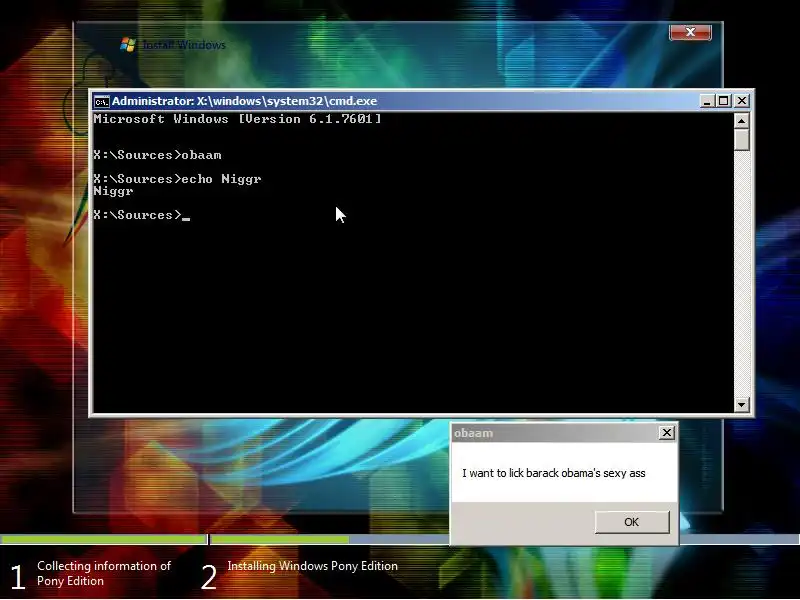Click the step number 2 at the bottom
The image size is (800, 600).
(x=209, y=578)
